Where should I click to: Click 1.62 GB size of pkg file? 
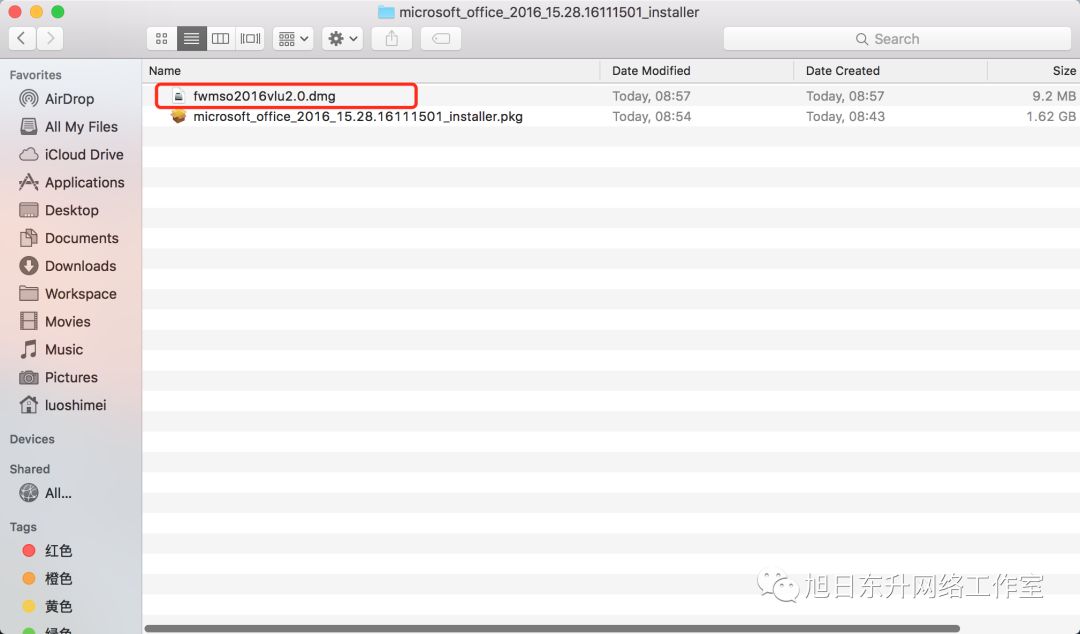[1051, 116]
